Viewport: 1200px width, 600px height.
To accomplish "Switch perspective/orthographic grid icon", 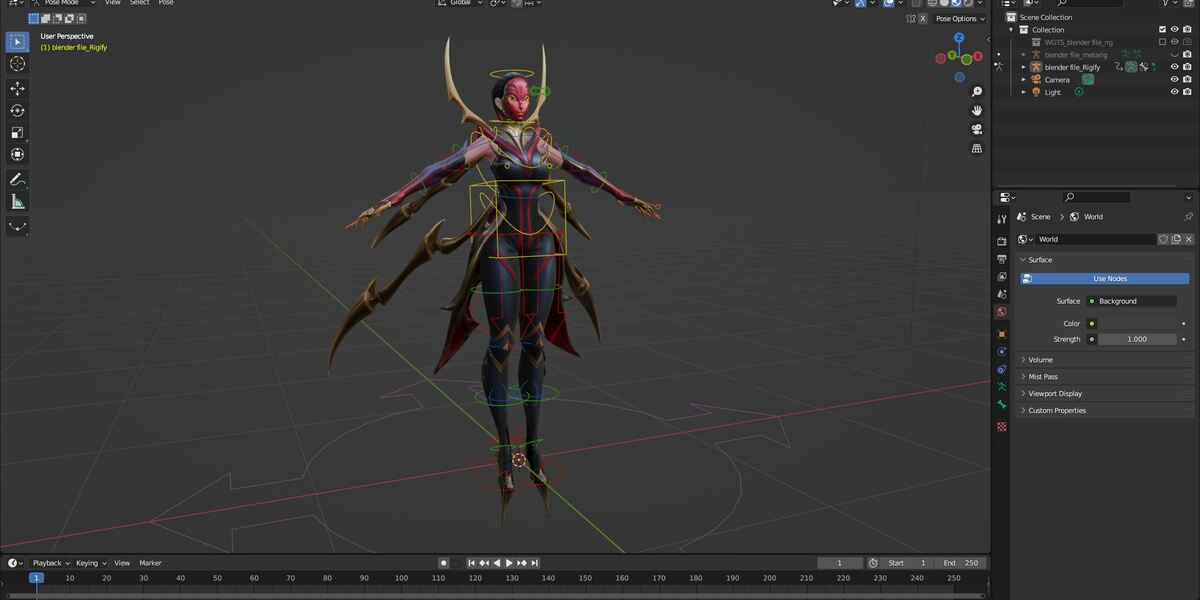I will click(x=976, y=148).
